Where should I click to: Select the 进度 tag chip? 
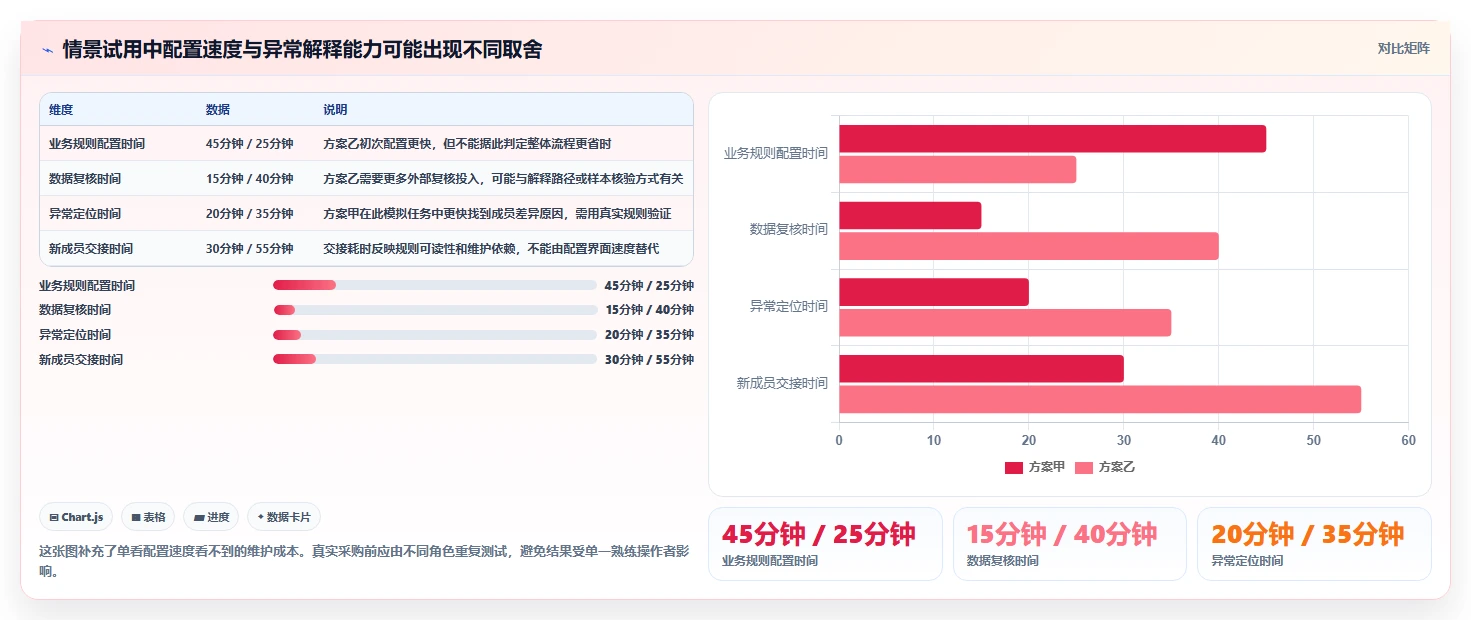point(211,517)
